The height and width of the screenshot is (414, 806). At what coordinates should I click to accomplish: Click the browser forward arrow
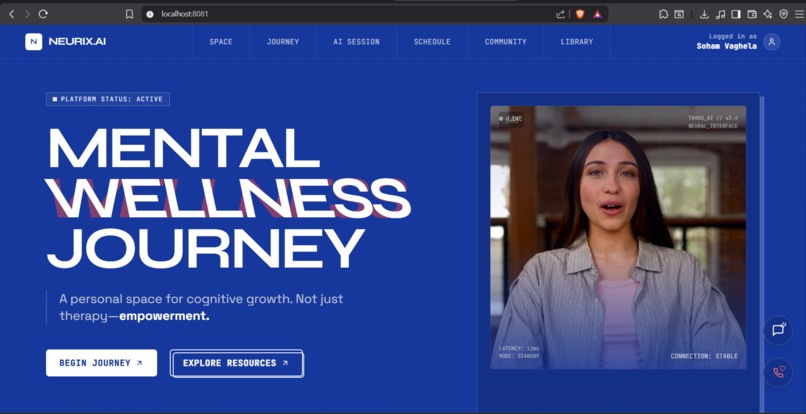27,14
